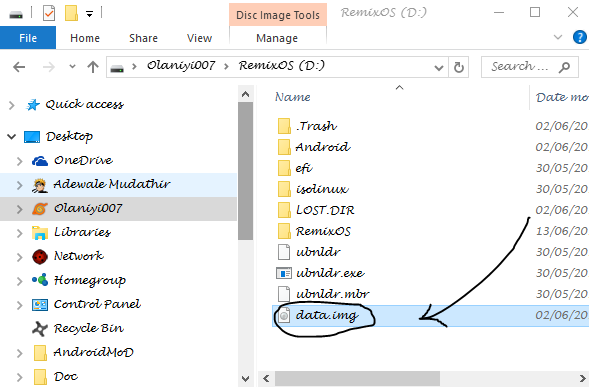Select Quick access in navigation pane
The height and width of the screenshot is (387, 589).
tap(84, 104)
